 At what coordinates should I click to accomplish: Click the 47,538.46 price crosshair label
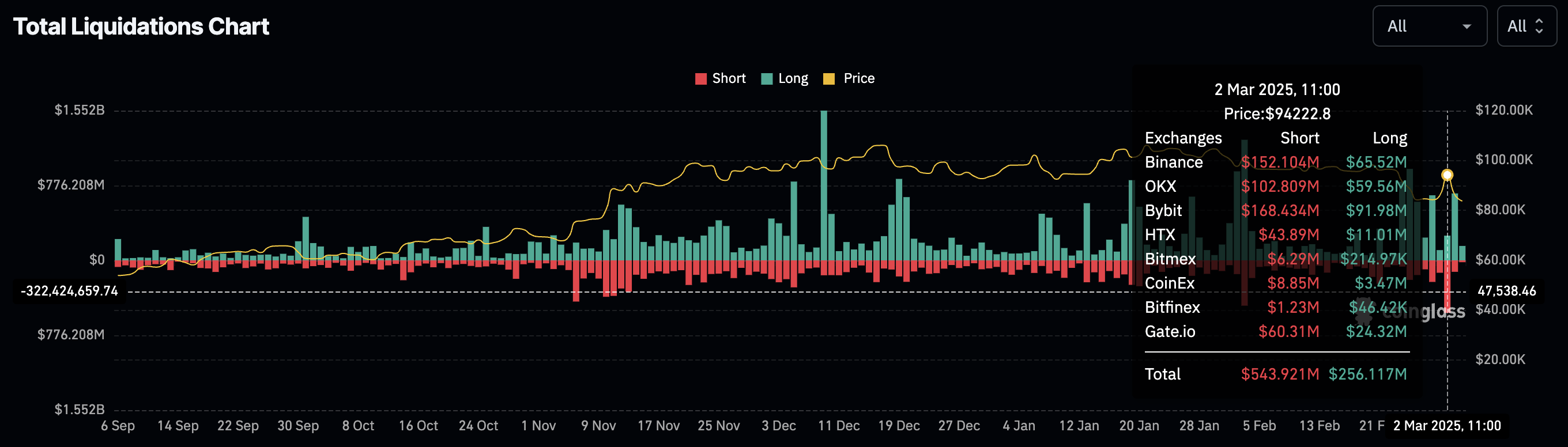1506,291
